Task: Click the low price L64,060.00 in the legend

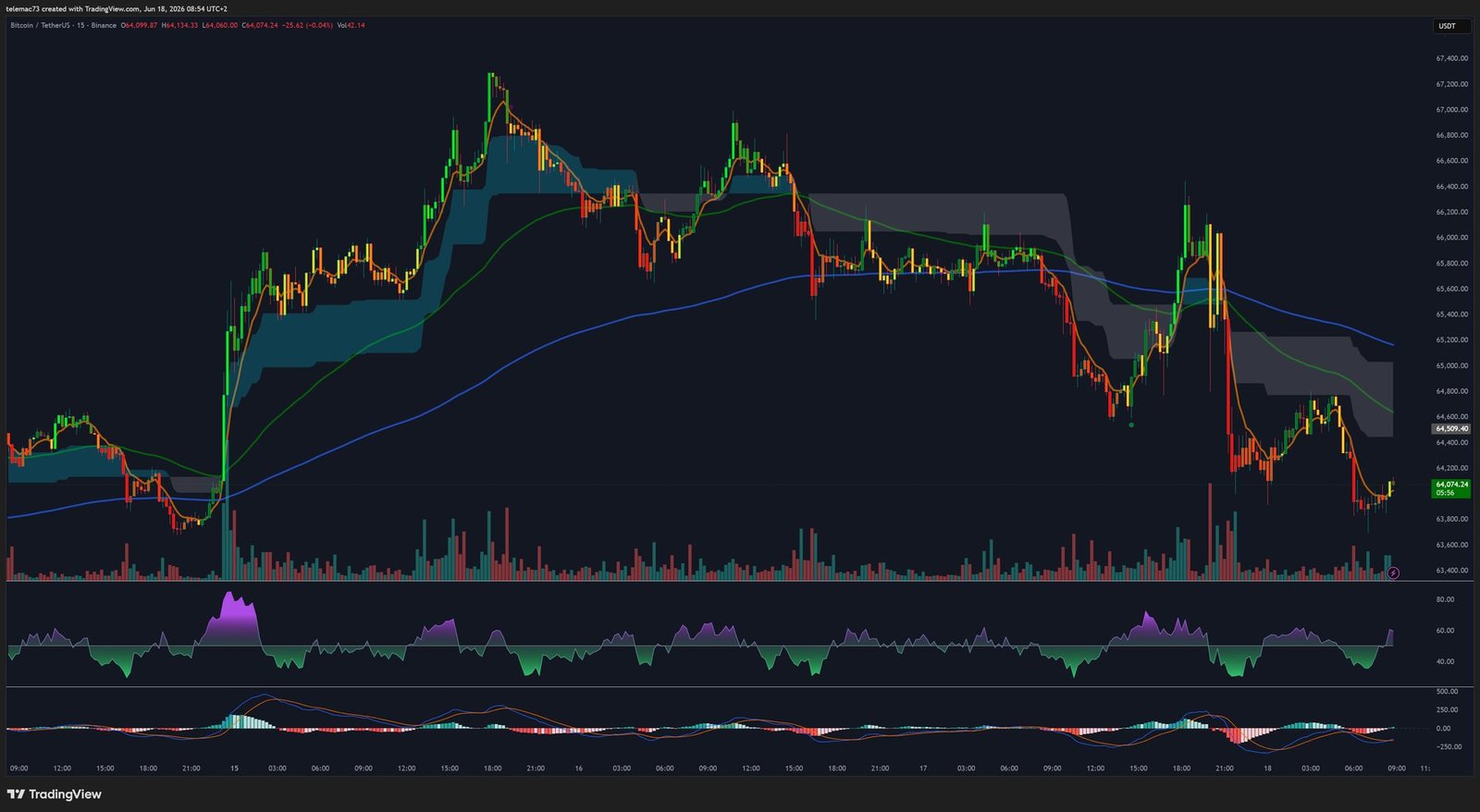Action: point(220,25)
